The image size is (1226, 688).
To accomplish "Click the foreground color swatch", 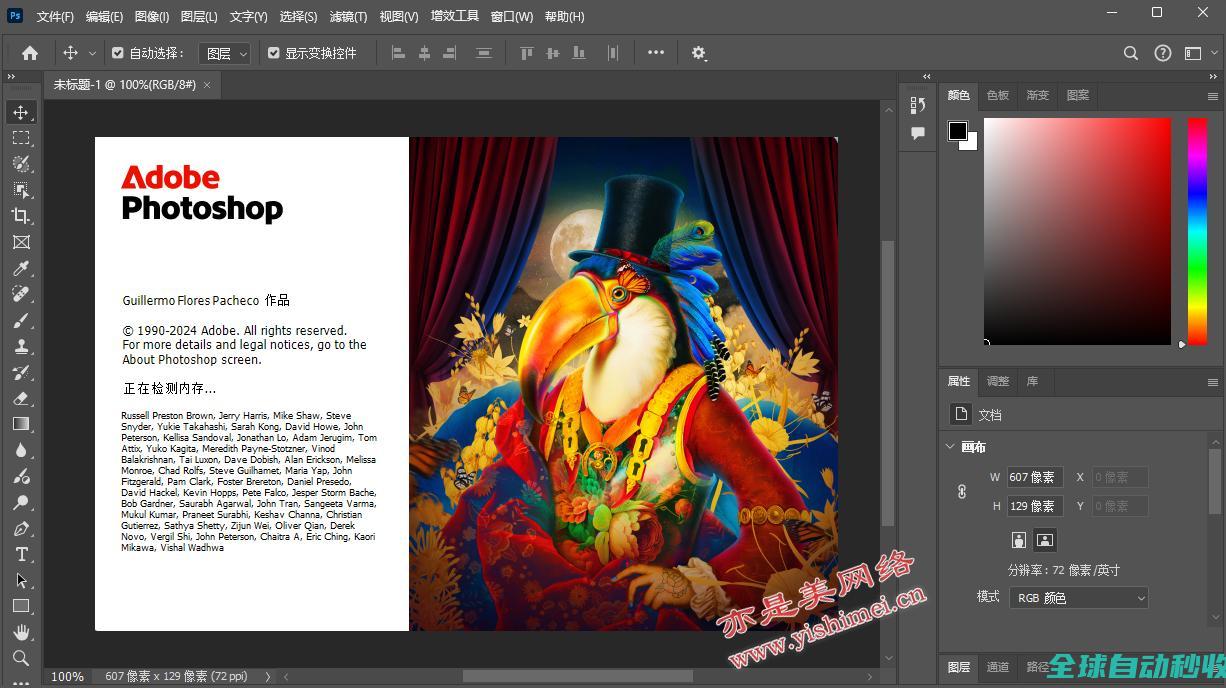I will 957,131.
